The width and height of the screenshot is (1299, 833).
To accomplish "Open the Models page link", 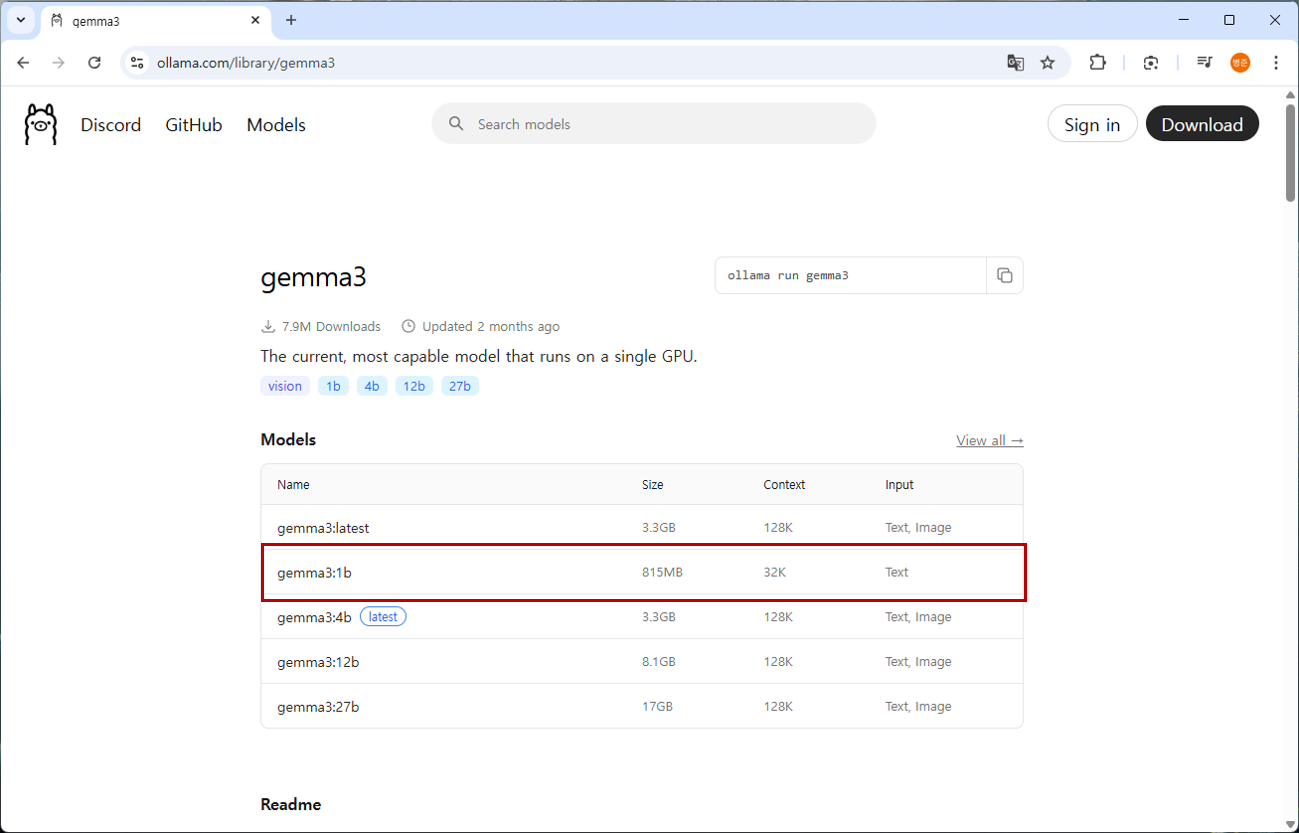I will 276,125.
